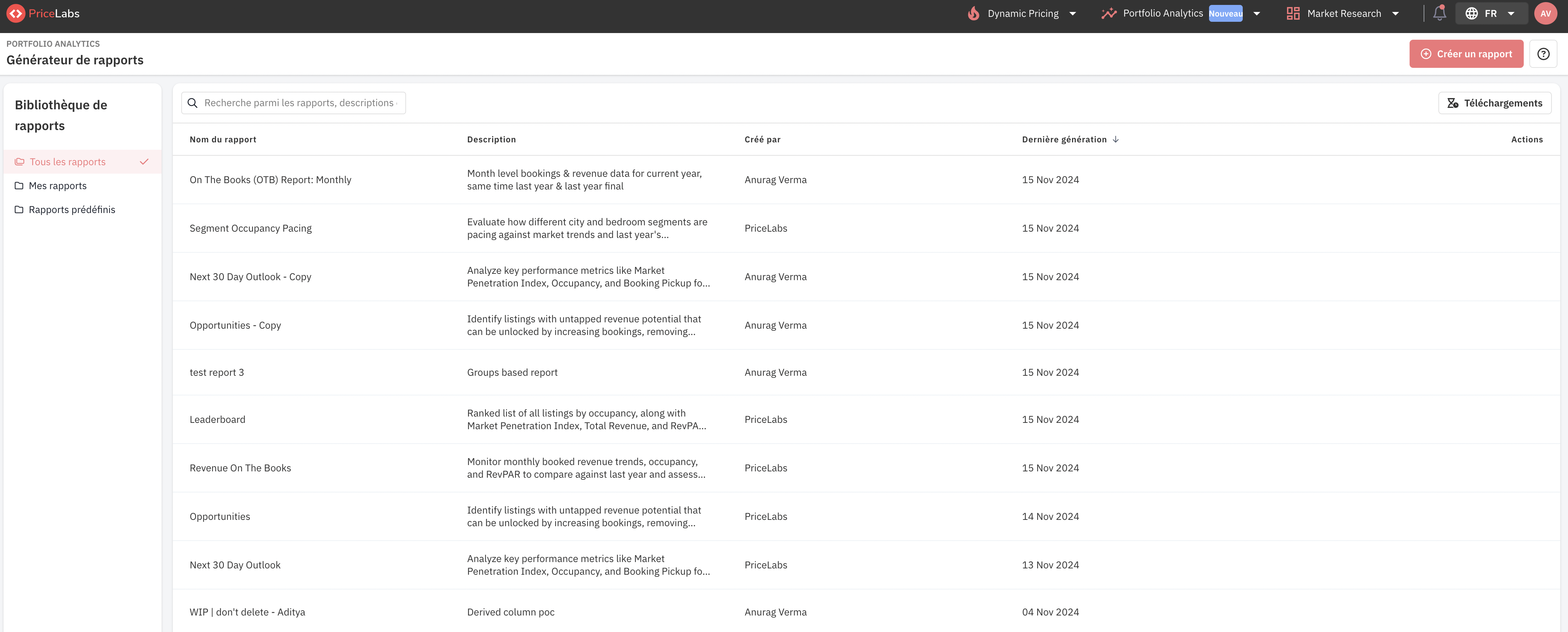
Task: Focus the report search field
Action: point(293,103)
